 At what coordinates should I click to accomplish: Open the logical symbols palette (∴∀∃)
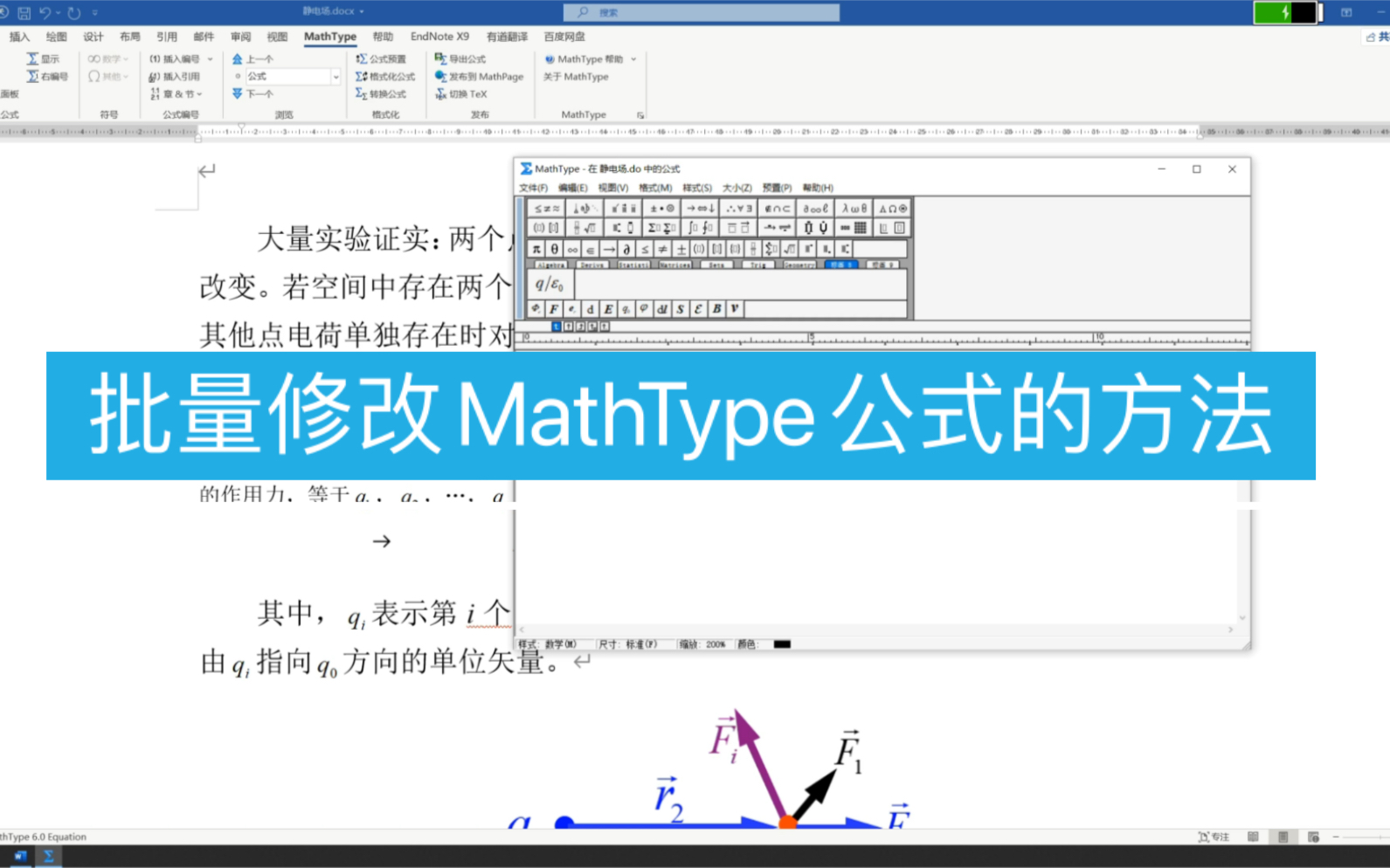pos(738,209)
